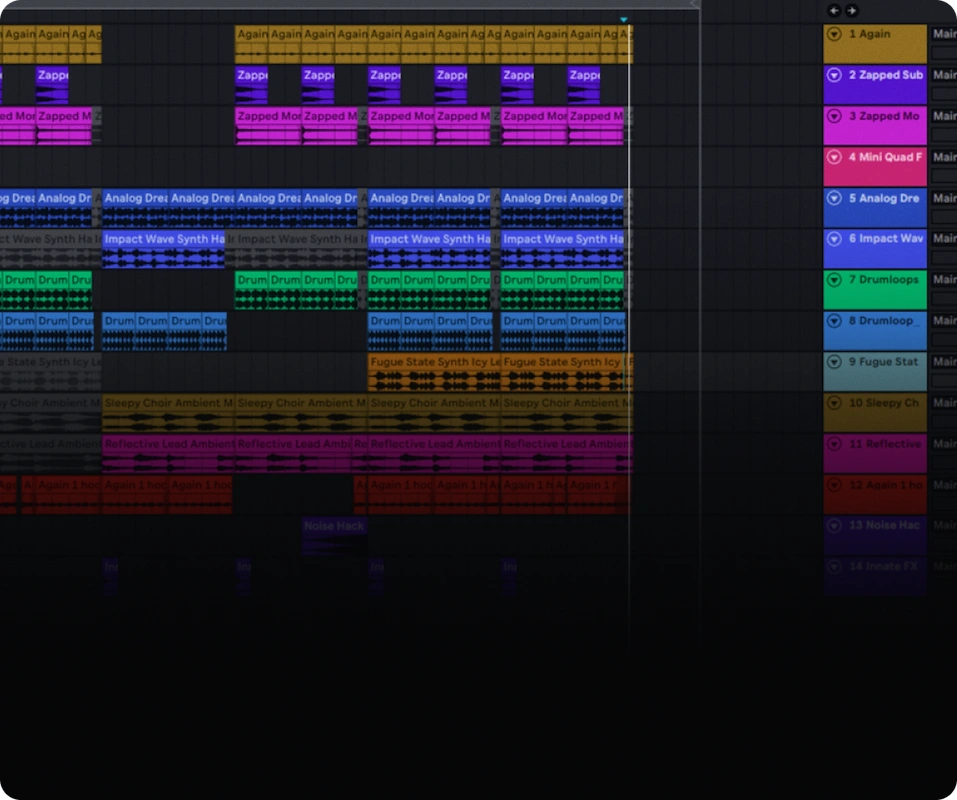Click the forward navigation arrow icon
957x800 pixels.
click(x=850, y=10)
